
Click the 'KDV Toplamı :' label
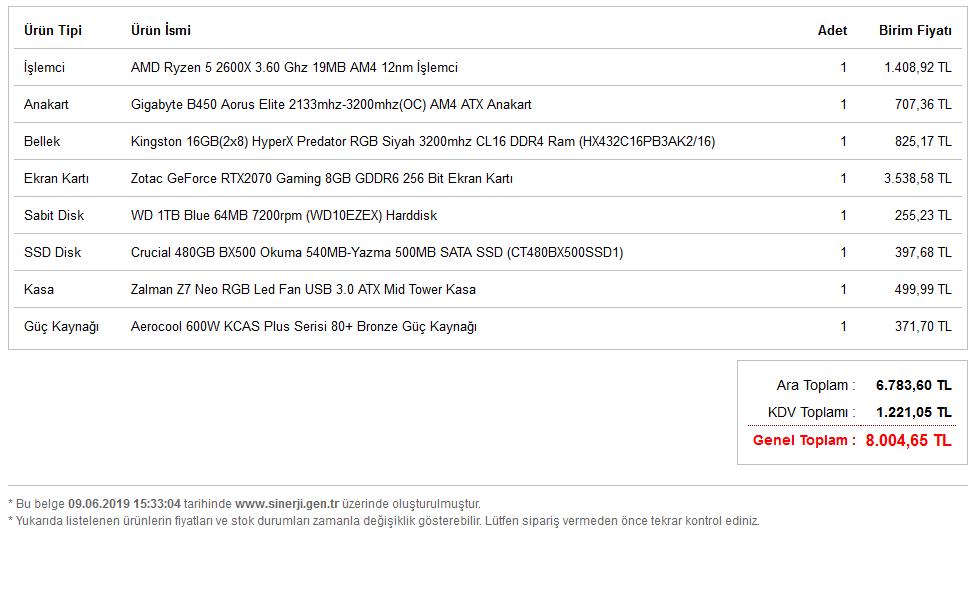pos(811,412)
